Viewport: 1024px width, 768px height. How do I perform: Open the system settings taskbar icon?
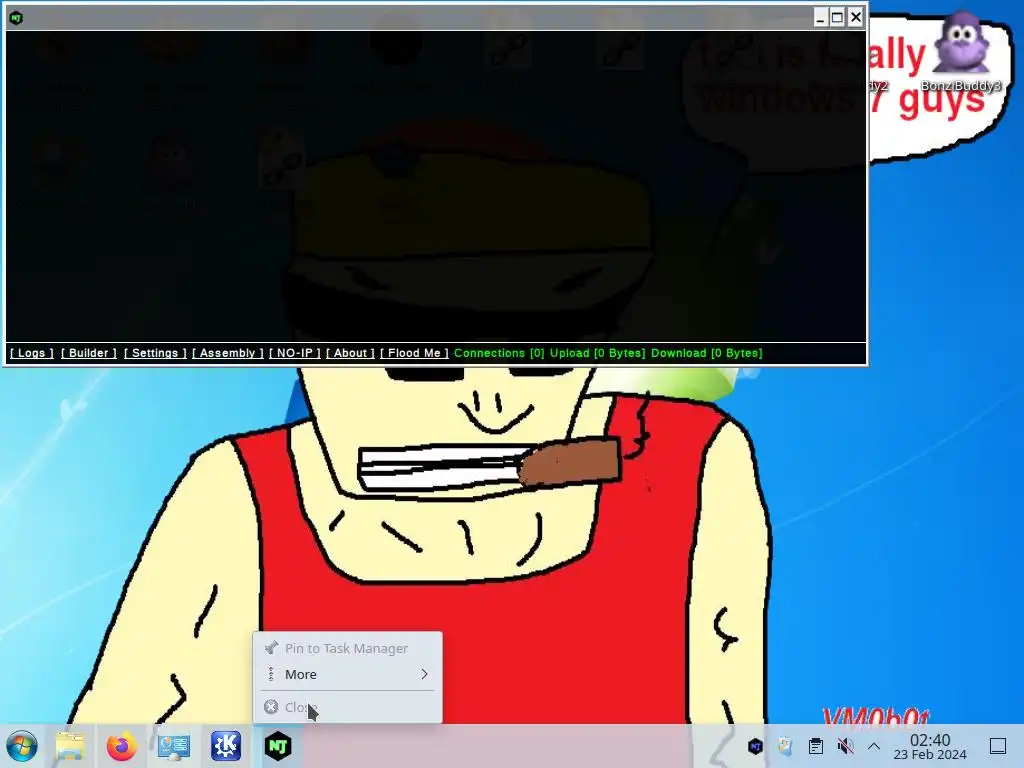point(174,746)
